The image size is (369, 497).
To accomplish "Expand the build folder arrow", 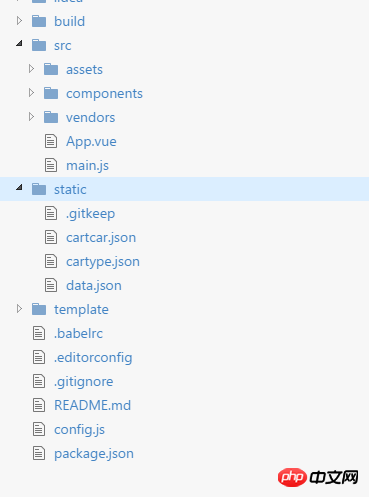I will pos(19,21).
